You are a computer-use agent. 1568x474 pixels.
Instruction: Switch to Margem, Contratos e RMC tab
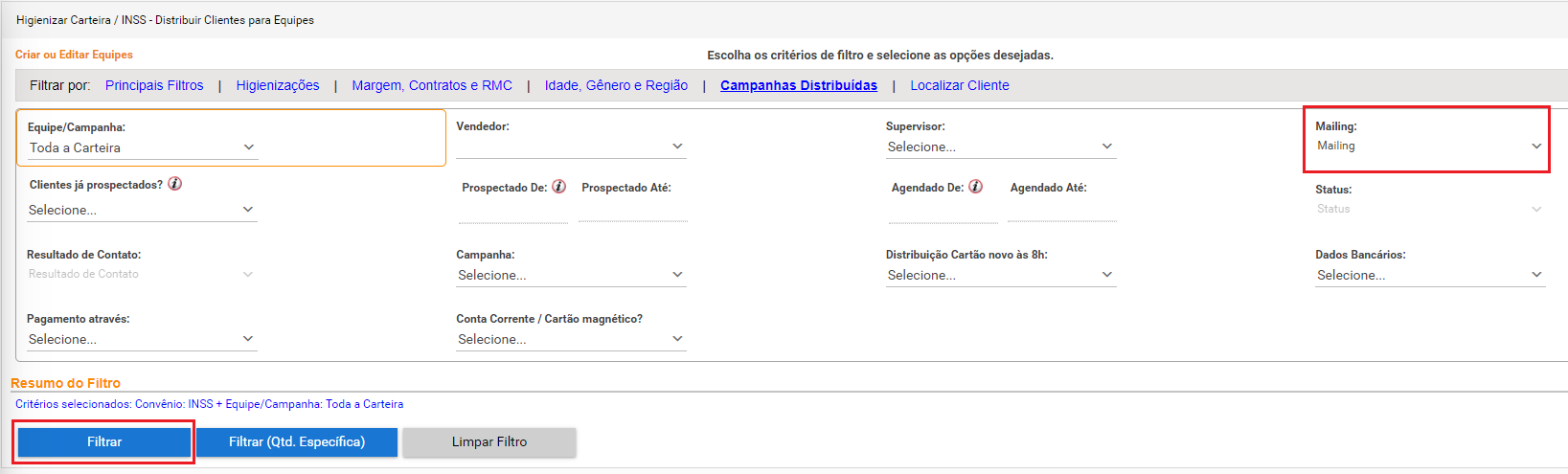pos(432,85)
